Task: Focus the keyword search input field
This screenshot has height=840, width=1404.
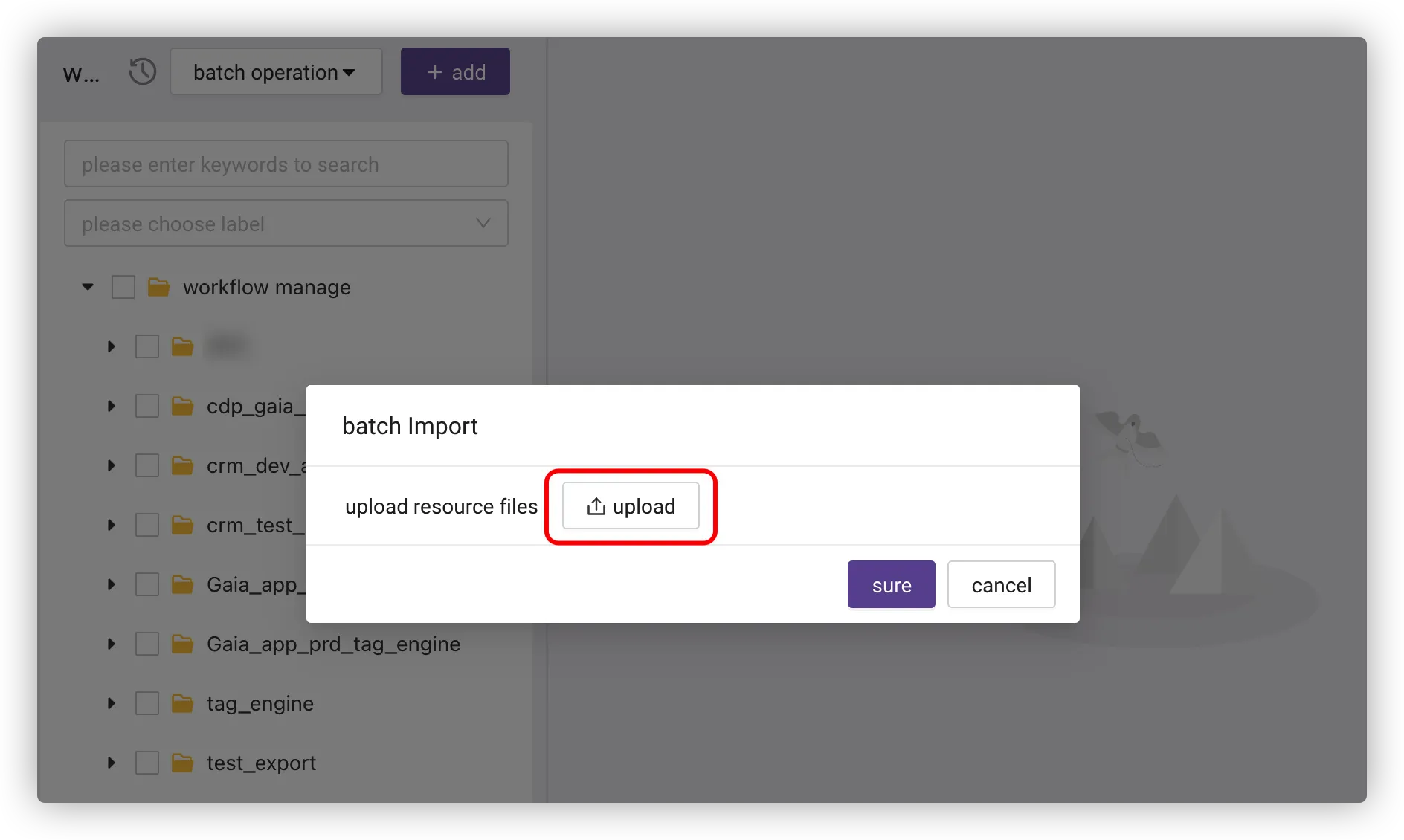Action: [286, 164]
